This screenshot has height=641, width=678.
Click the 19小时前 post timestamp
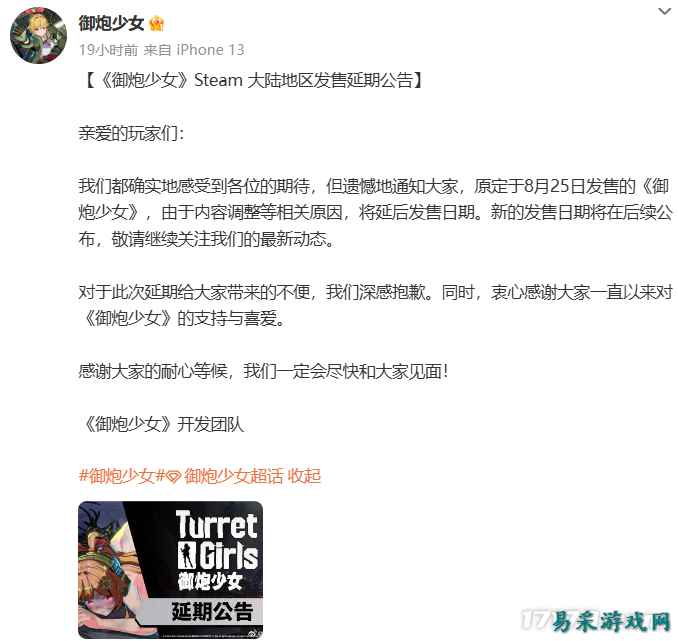click(x=108, y=50)
